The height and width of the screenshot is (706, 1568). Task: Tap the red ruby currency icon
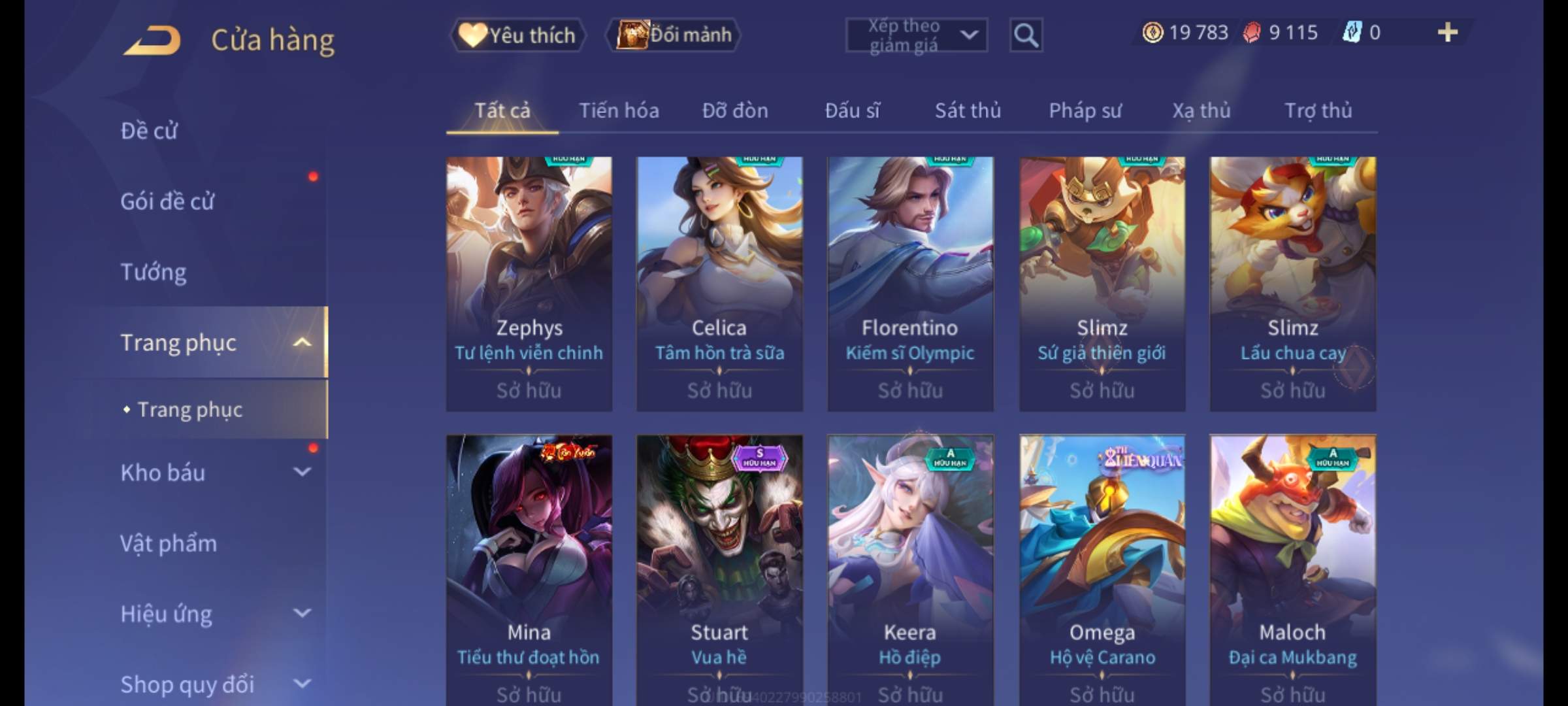coord(1252,32)
